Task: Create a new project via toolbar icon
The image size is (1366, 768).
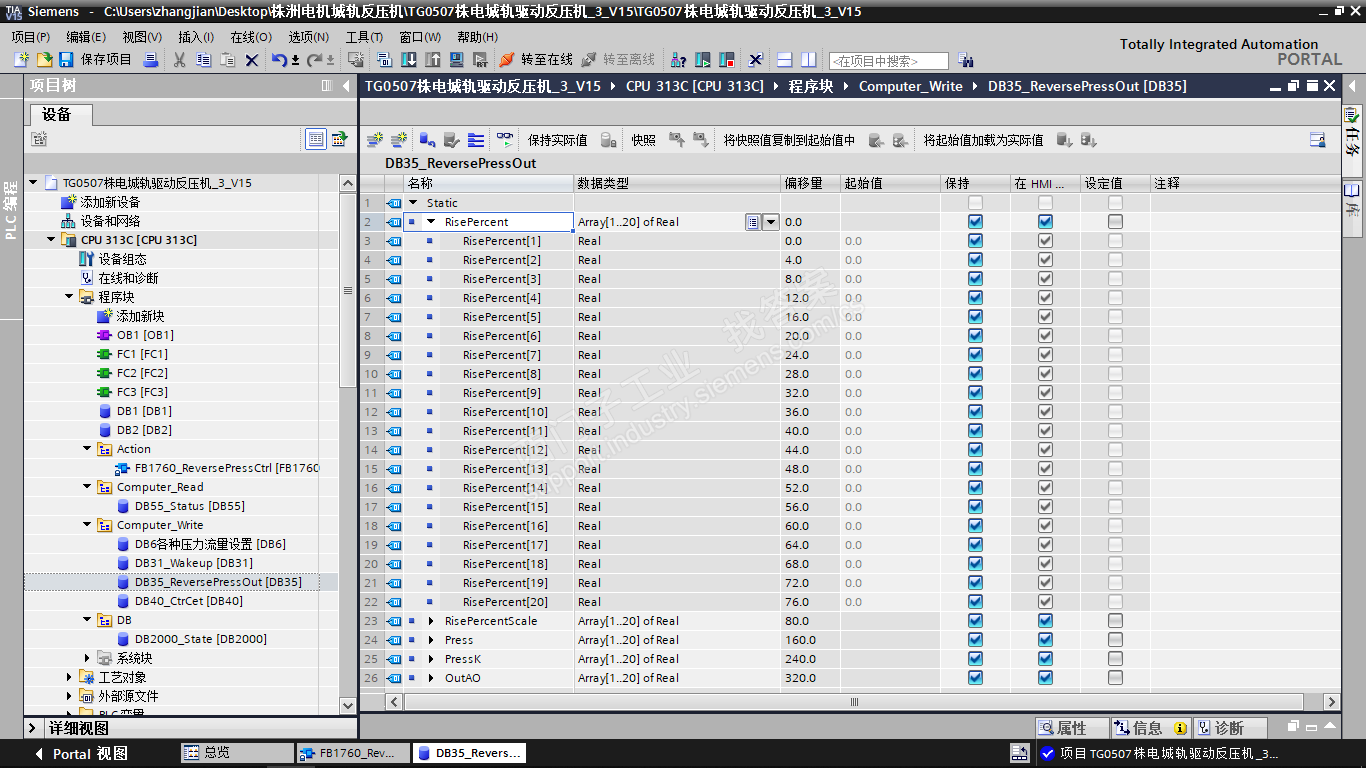Action: point(21,60)
